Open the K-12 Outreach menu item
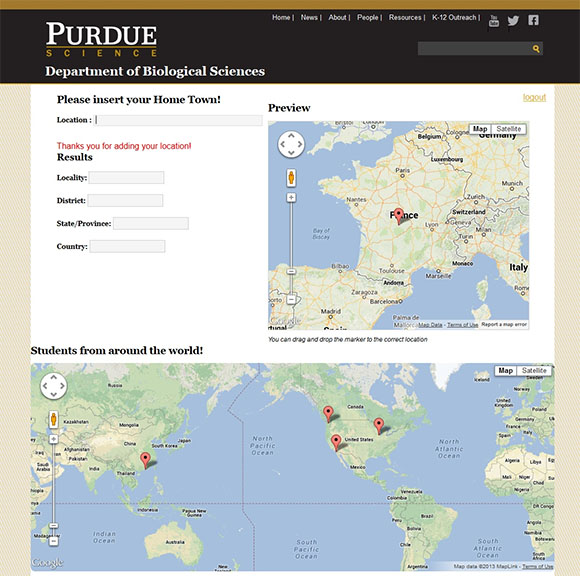The image size is (580, 576). tap(454, 17)
